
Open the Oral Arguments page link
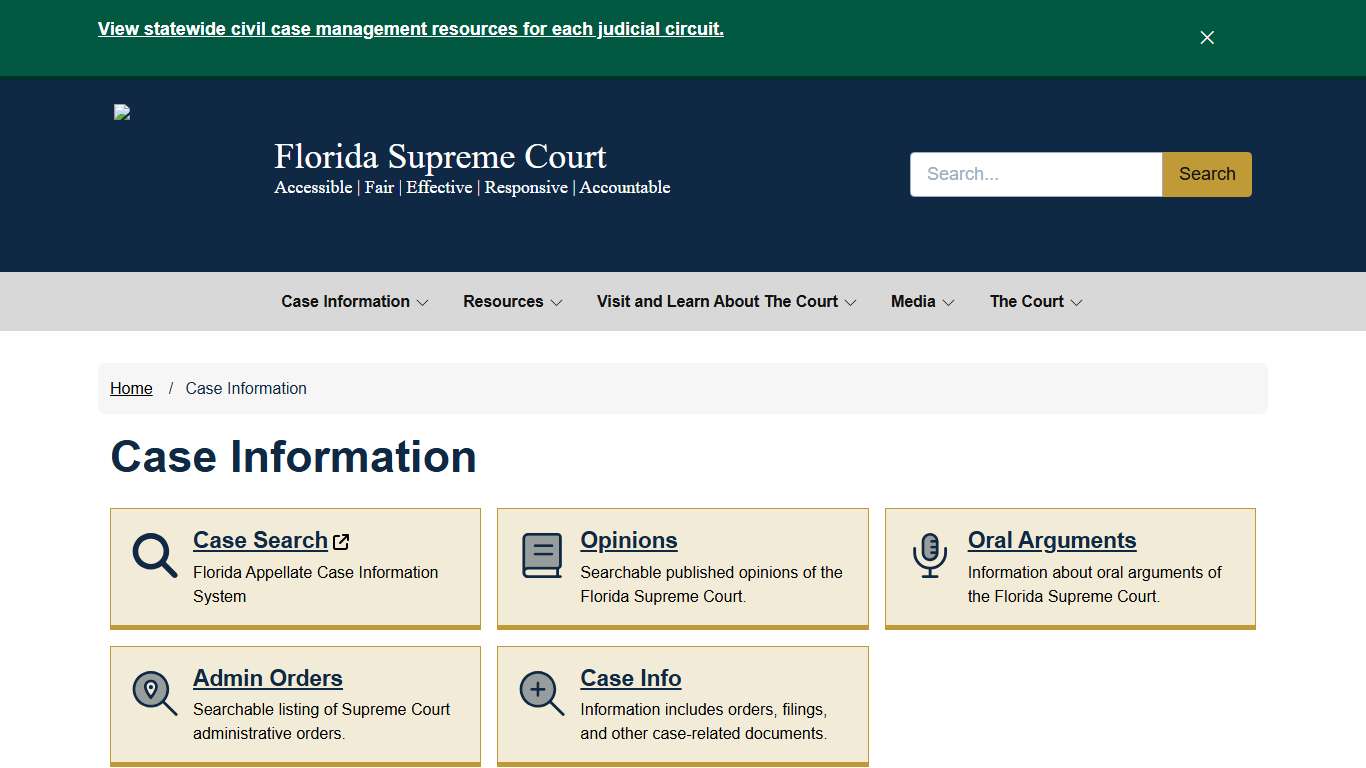(1051, 540)
